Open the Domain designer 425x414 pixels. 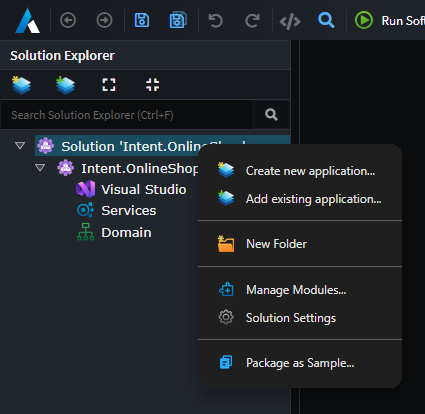tap(126, 232)
